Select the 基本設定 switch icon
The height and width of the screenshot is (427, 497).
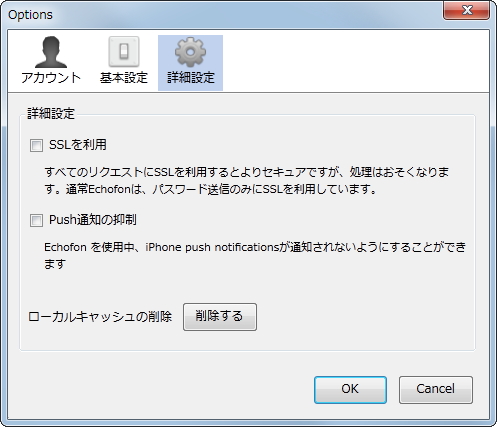[x=124, y=52]
